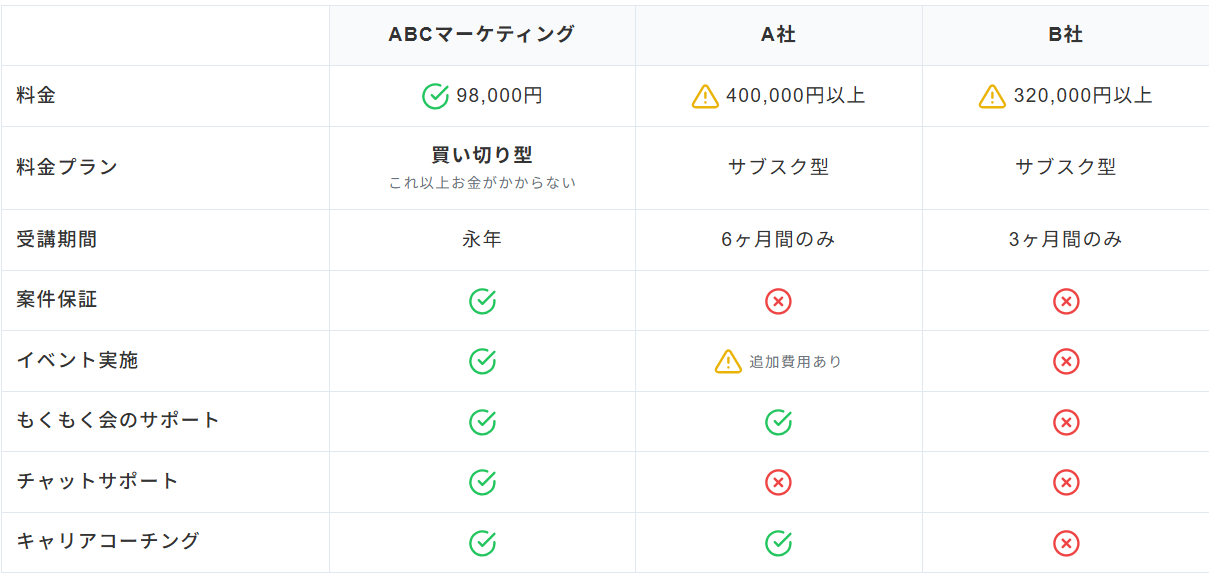
Task: Click the 永年 cell in 受講期間 row
Action: click(482, 240)
